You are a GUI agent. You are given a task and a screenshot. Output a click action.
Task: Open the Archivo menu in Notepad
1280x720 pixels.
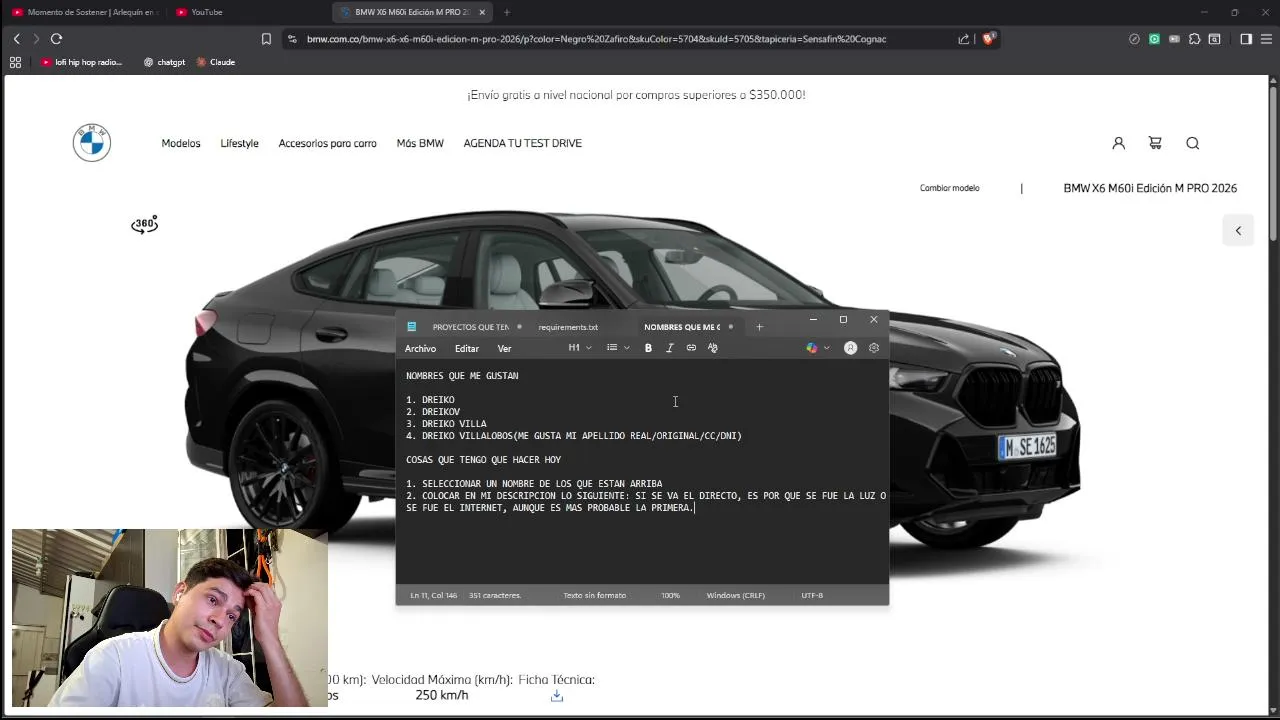point(420,349)
